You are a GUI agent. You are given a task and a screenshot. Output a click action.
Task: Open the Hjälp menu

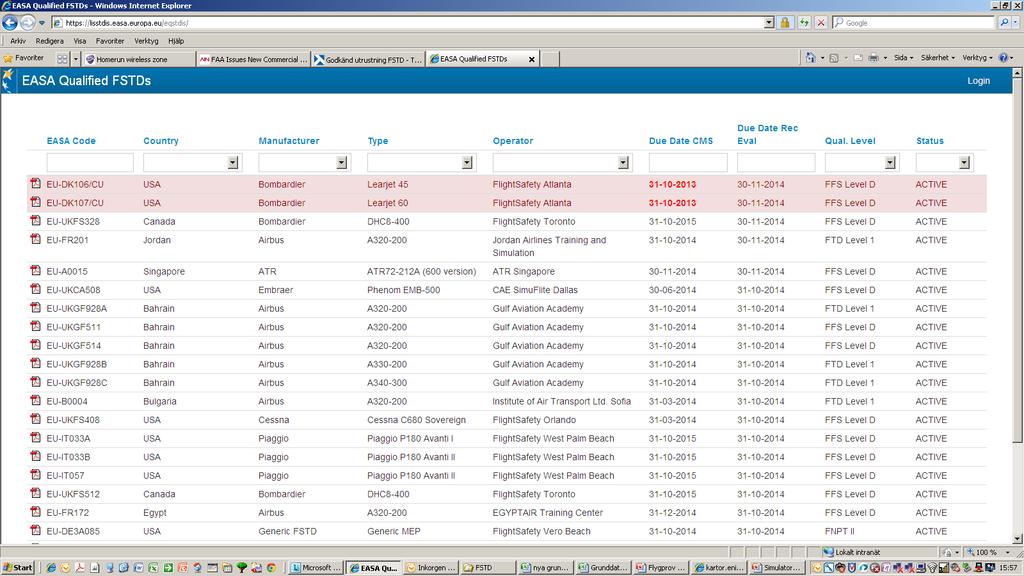tap(176, 40)
